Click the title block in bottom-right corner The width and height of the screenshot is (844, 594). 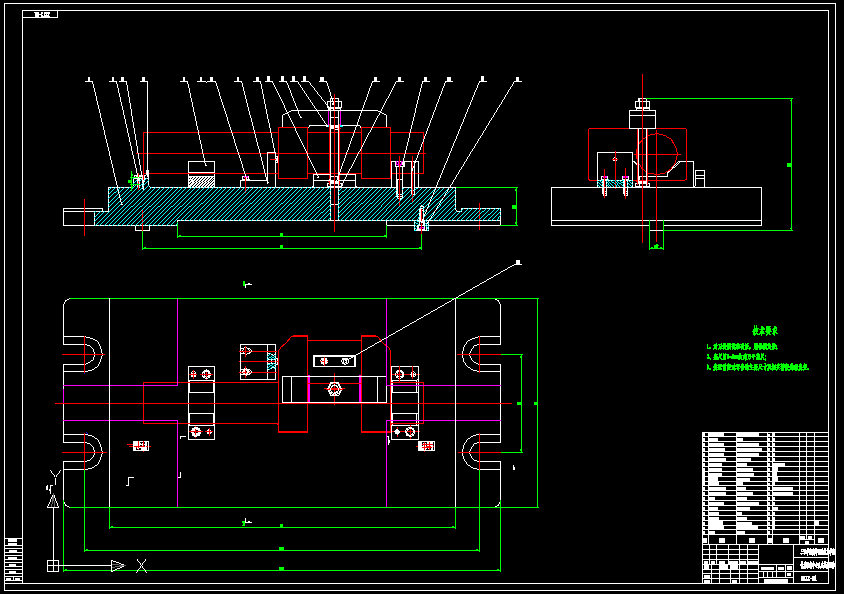[765, 563]
